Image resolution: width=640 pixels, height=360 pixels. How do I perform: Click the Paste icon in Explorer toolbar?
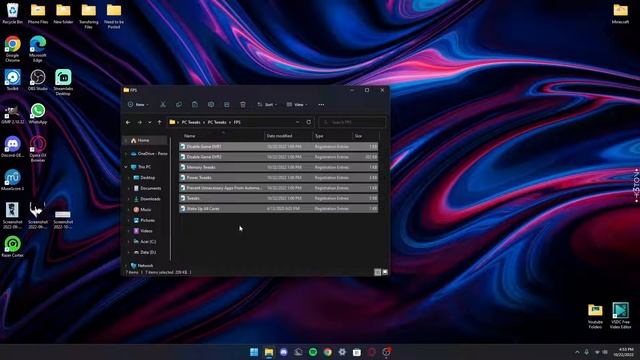point(195,104)
